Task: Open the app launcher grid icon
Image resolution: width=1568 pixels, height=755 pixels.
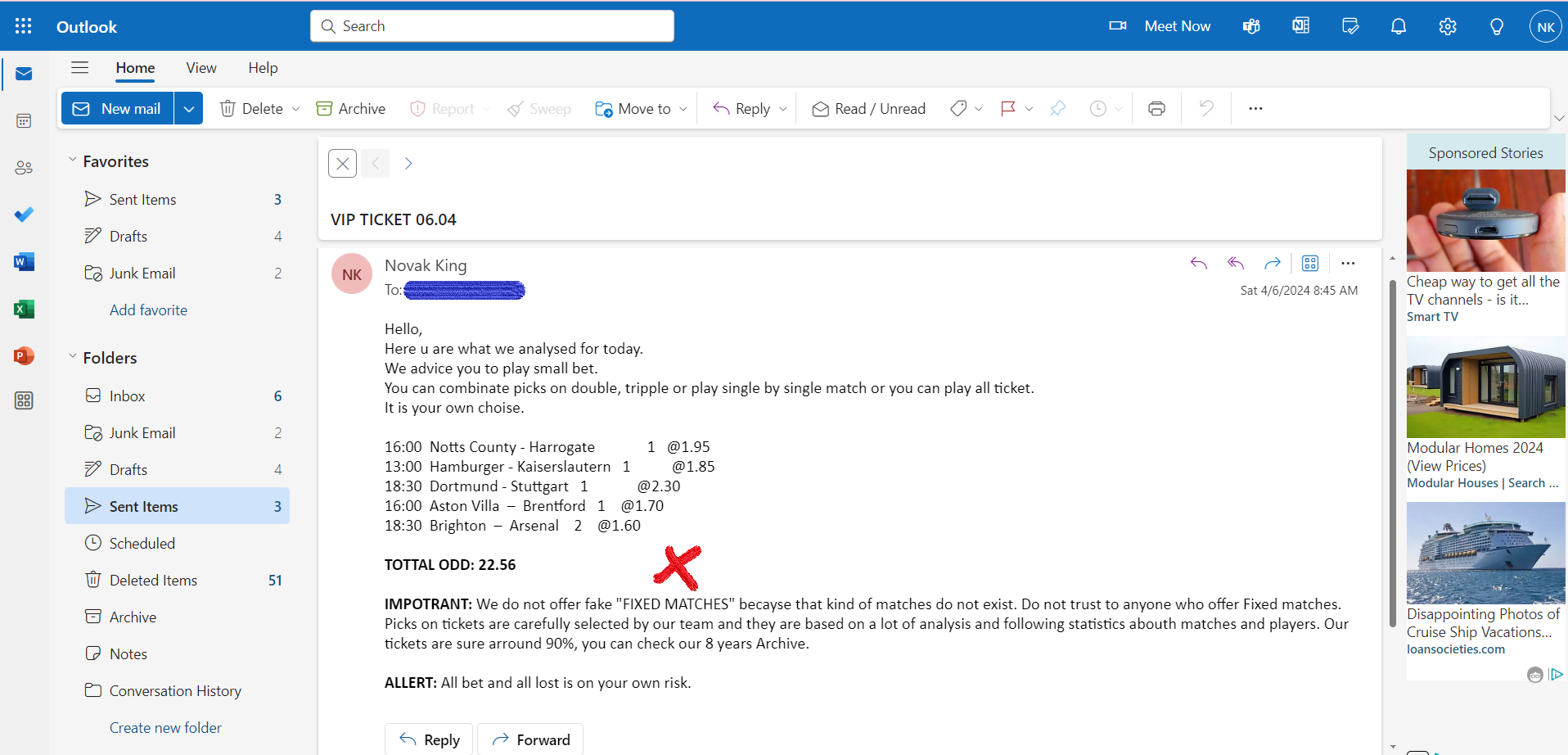Action: click(x=24, y=26)
